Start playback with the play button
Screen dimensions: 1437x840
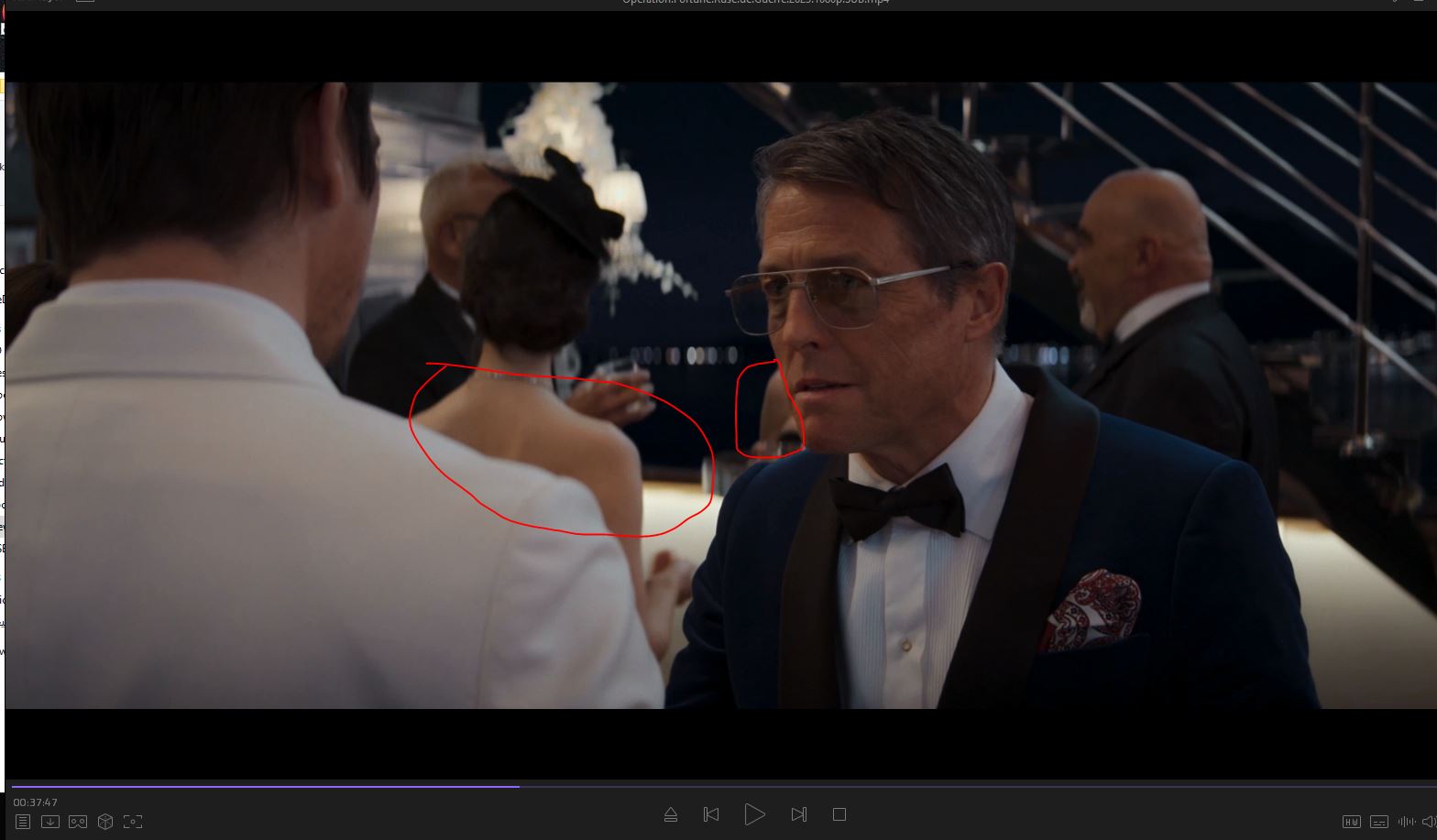pos(754,814)
